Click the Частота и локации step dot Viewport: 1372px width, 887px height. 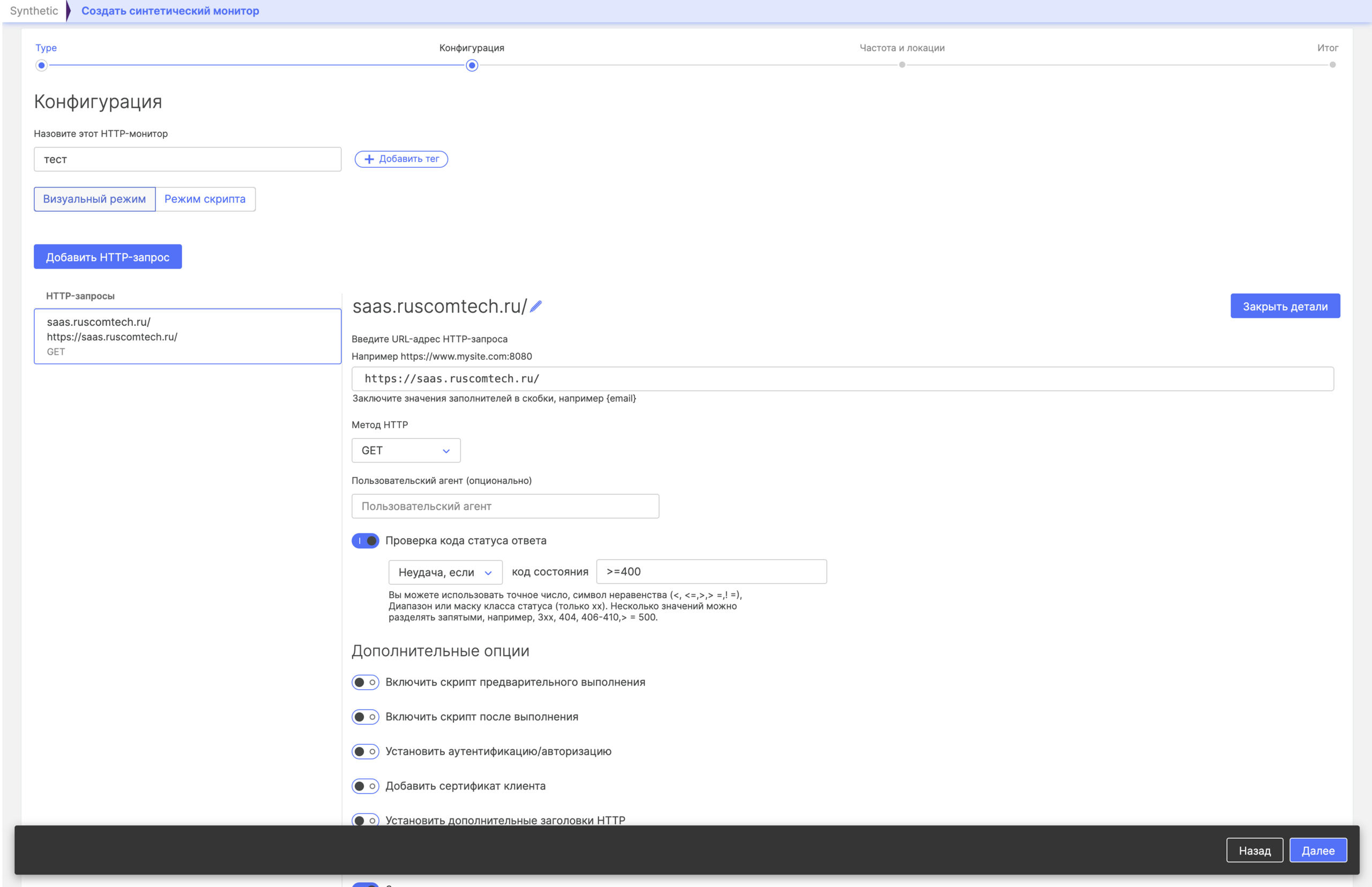902,65
